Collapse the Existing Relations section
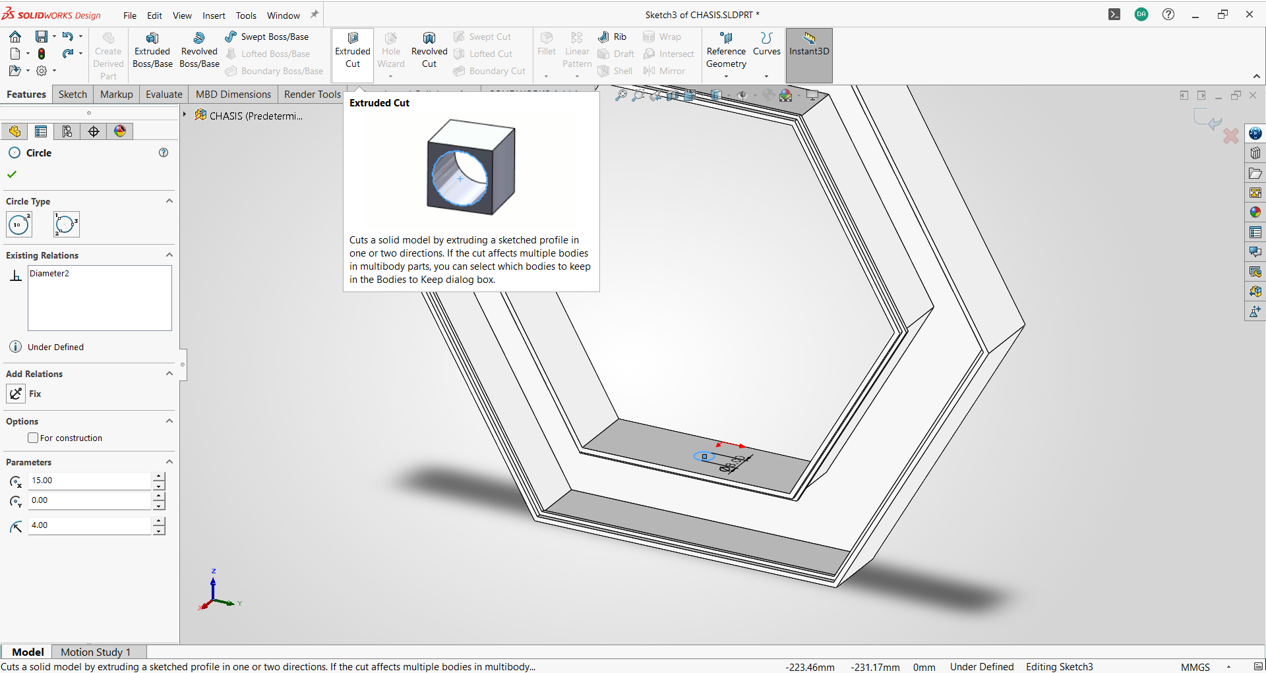 (169, 255)
